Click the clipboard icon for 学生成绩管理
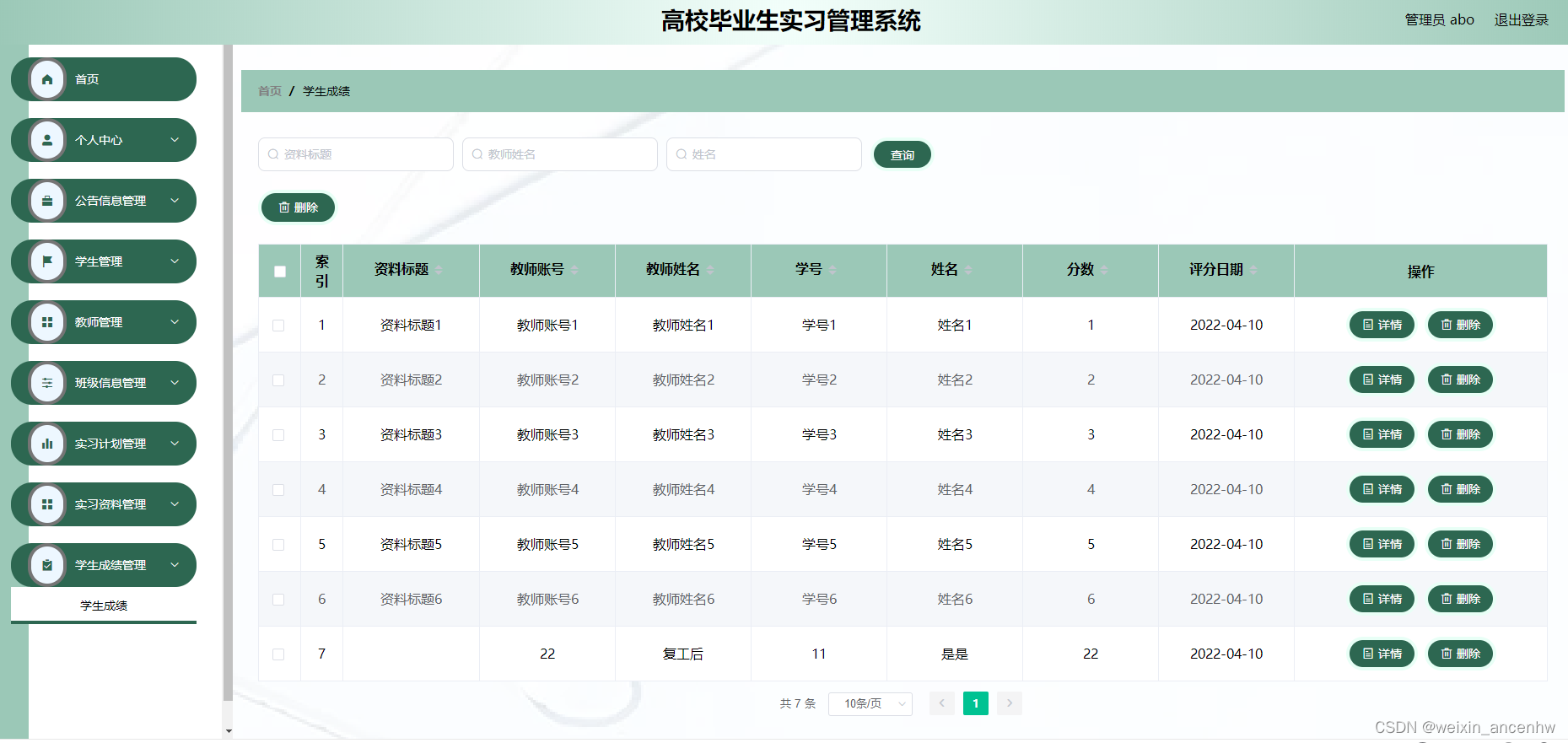The image size is (1568, 743). click(x=47, y=565)
